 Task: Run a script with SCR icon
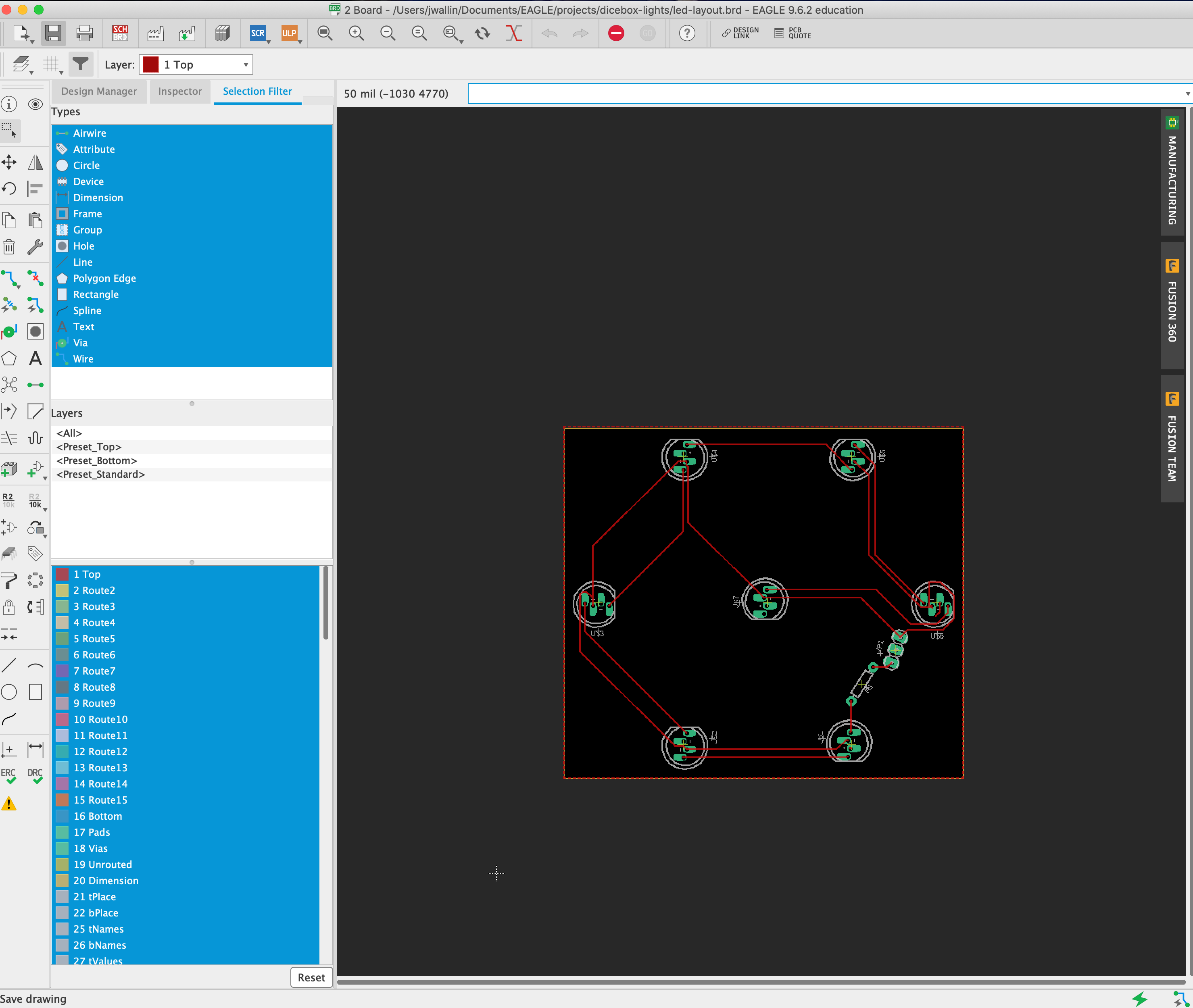tap(258, 33)
